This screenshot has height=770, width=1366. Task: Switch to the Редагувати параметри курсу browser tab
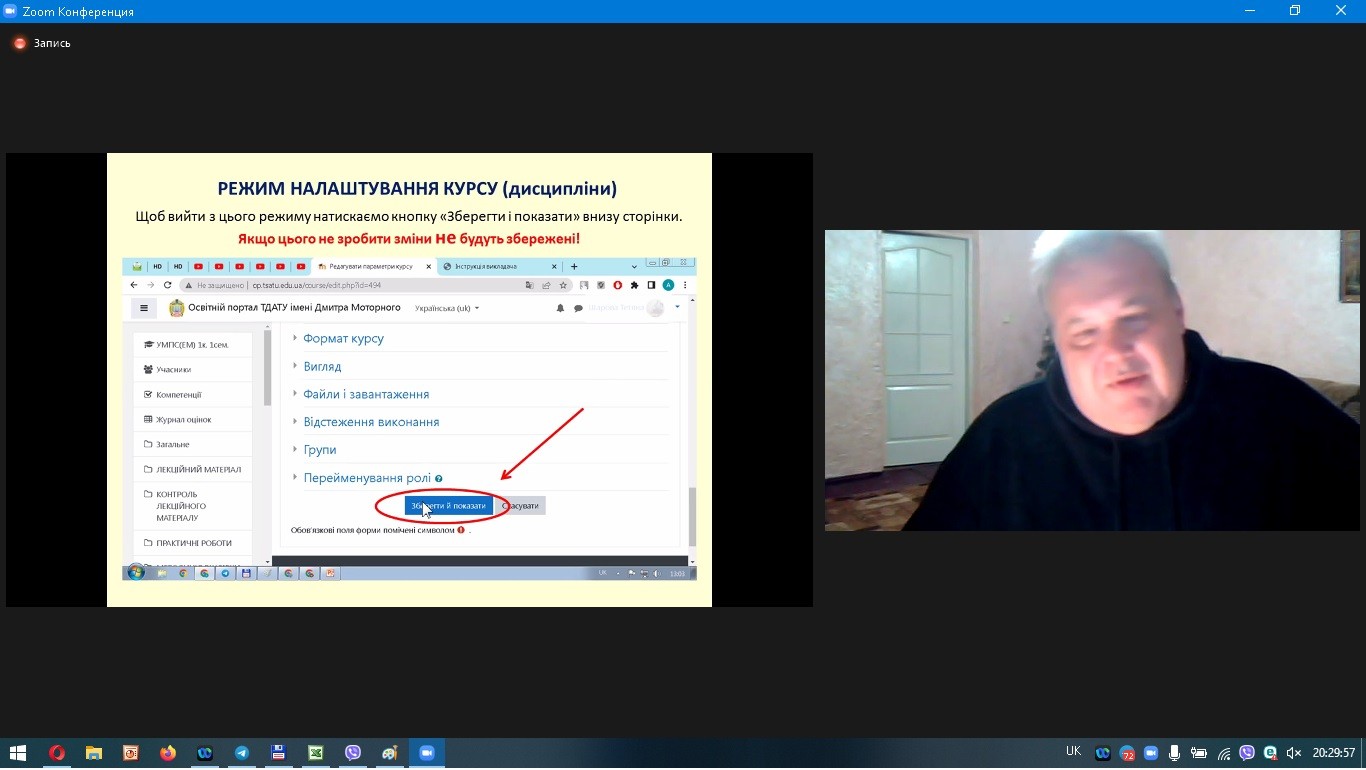pyautogui.click(x=371, y=267)
